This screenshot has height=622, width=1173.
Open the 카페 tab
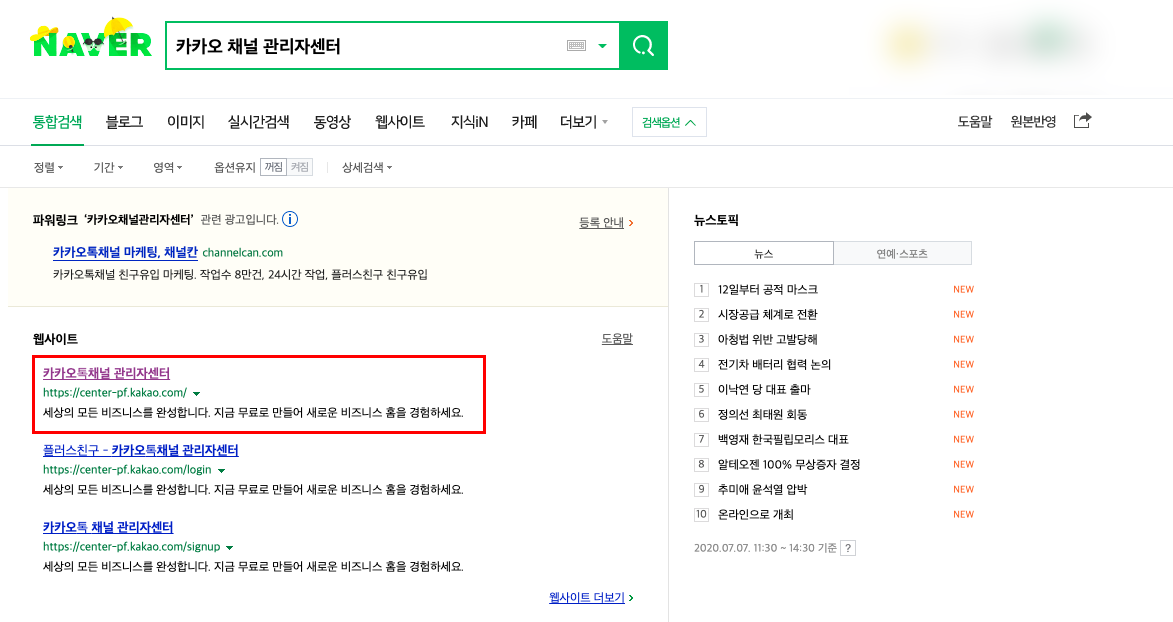click(524, 121)
